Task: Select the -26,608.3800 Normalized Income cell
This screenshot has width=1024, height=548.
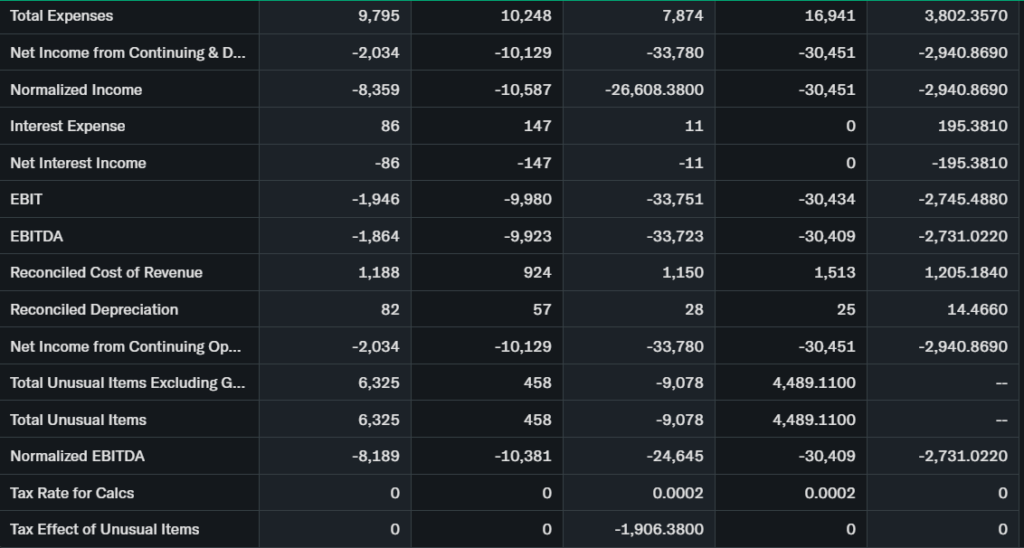Action: coord(654,90)
